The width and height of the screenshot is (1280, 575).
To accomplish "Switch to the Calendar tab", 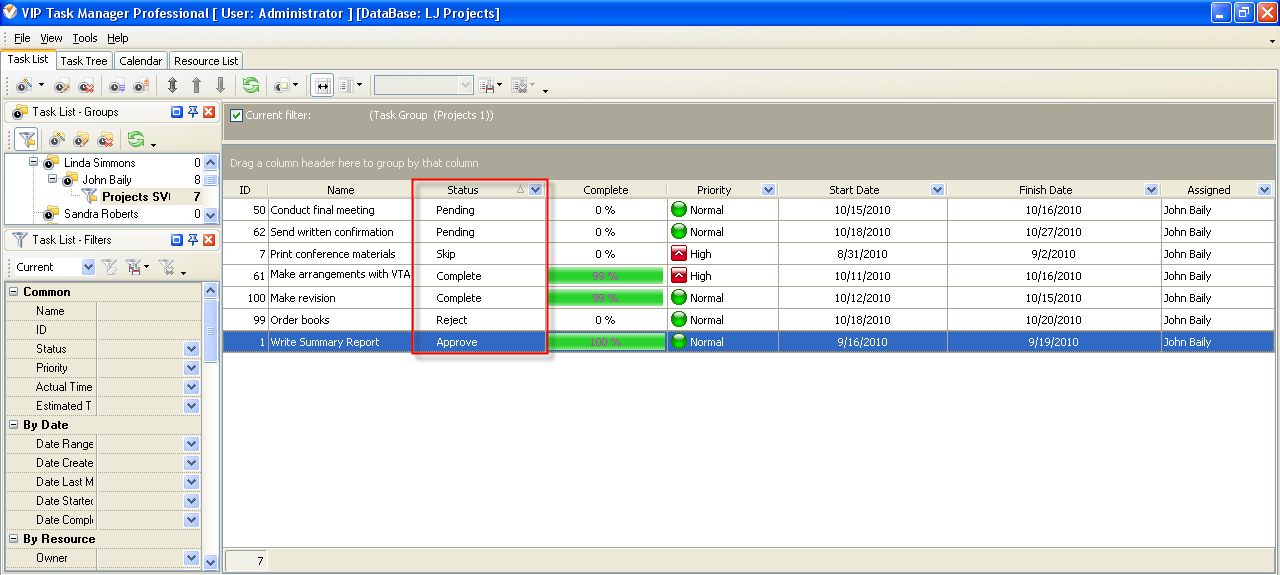I will 140,61.
